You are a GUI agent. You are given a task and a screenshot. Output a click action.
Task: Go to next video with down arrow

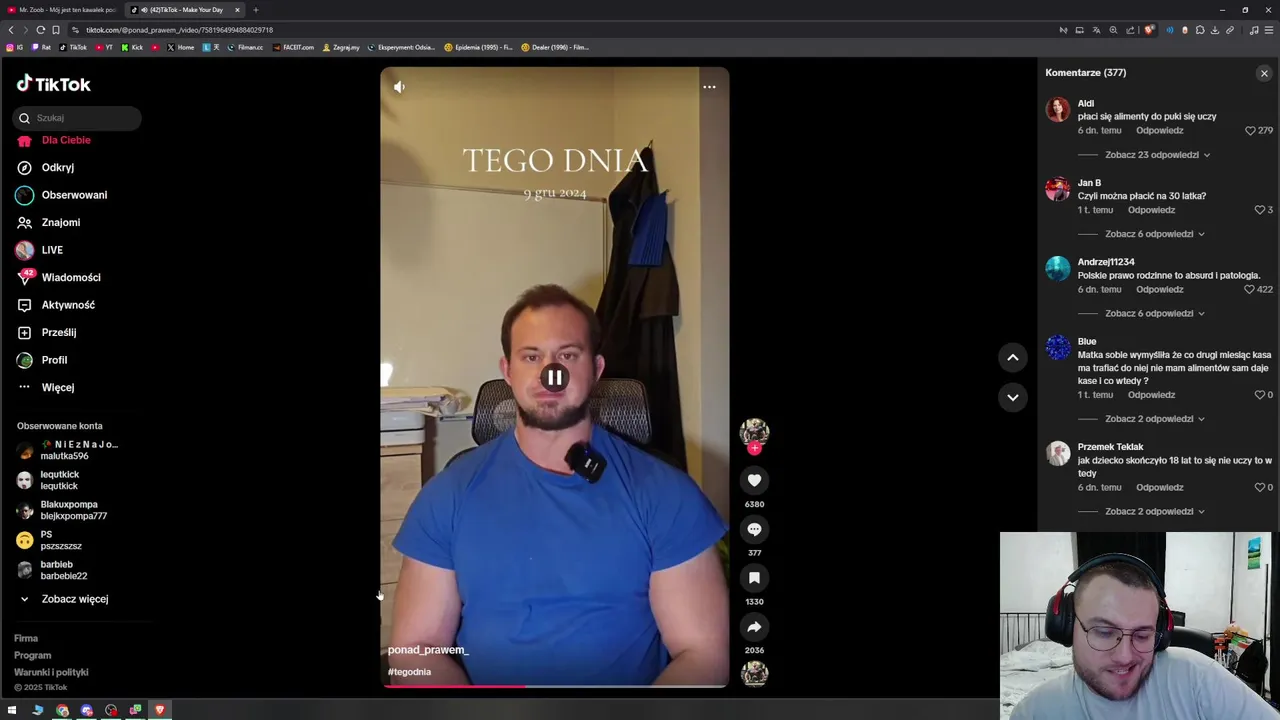pyautogui.click(x=1012, y=397)
